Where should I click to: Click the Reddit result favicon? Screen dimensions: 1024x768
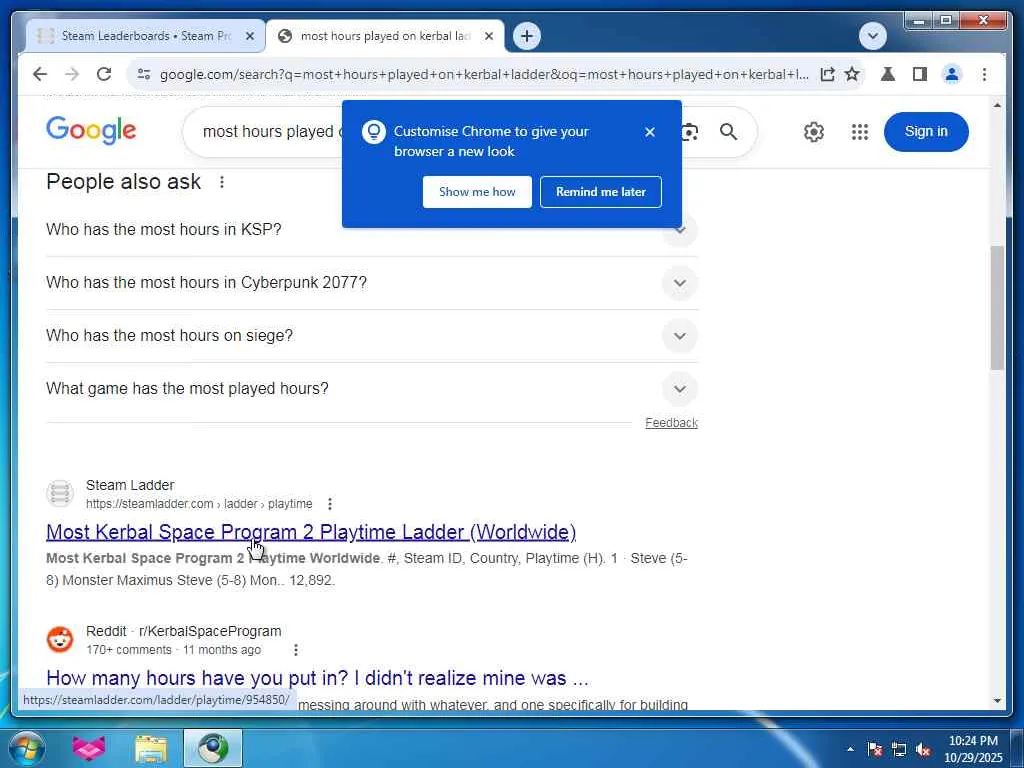click(60, 639)
